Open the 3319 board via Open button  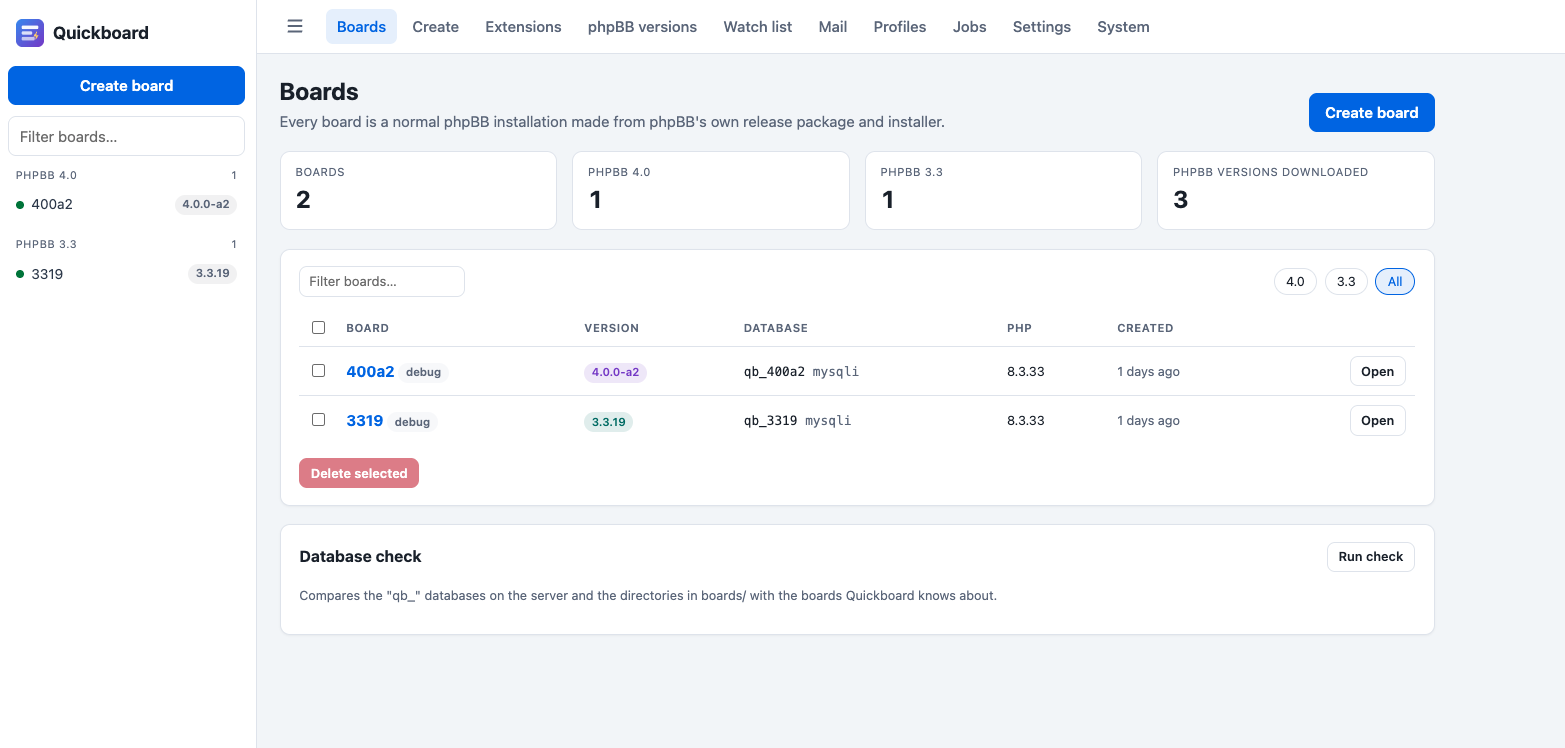click(x=1378, y=421)
